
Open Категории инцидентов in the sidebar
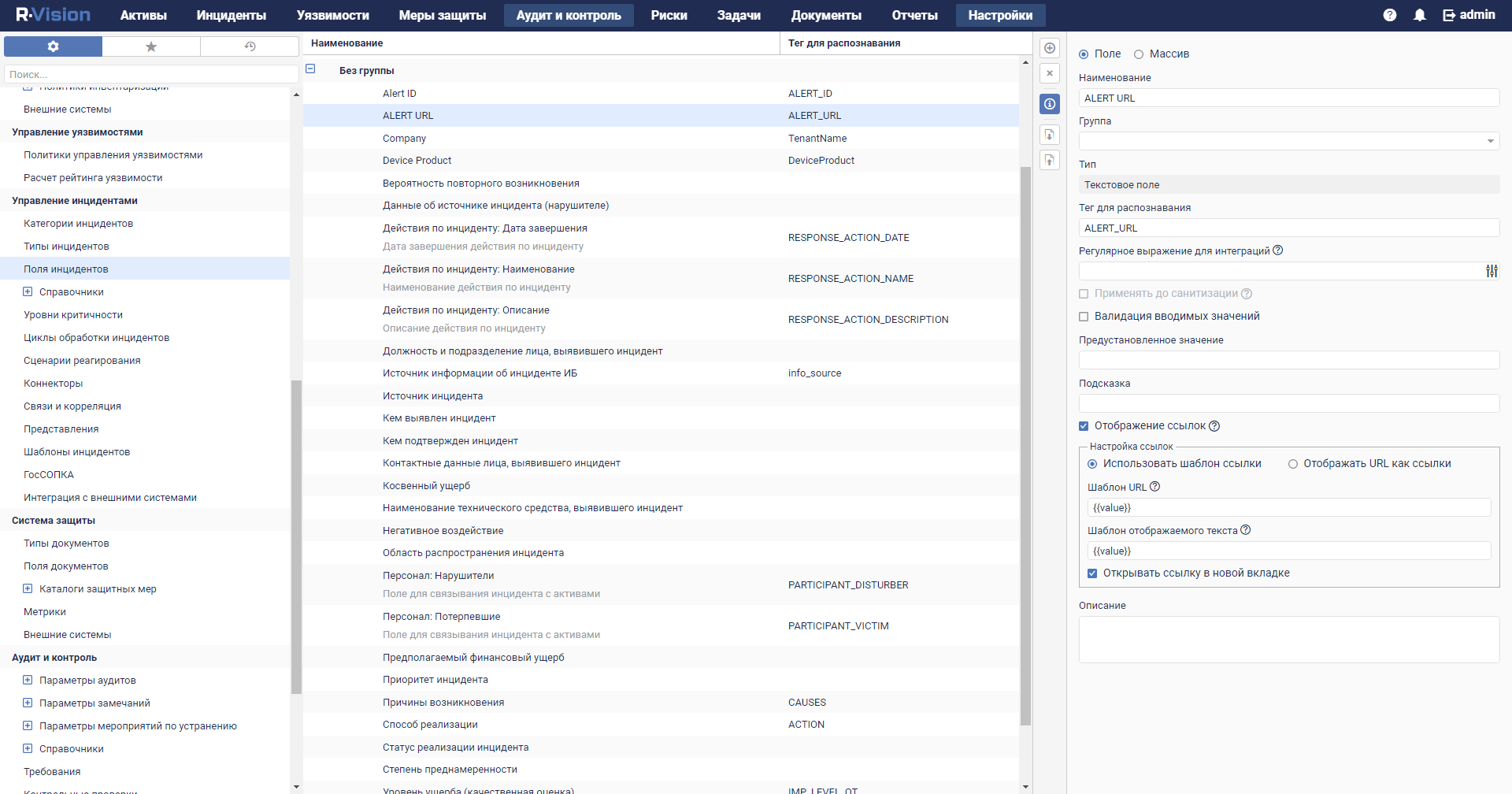78,224
